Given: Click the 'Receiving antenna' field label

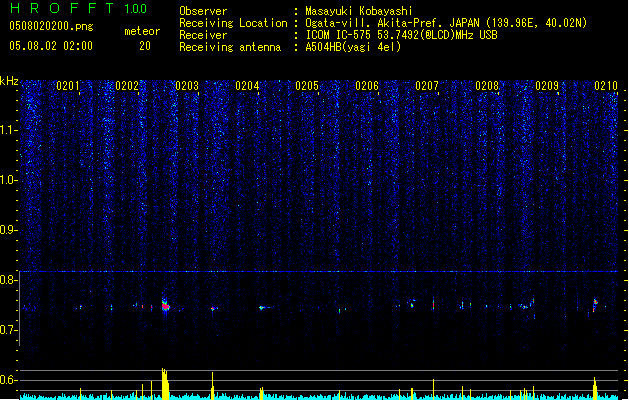Looking at the screenshot, I should click(x=230, y=47).
